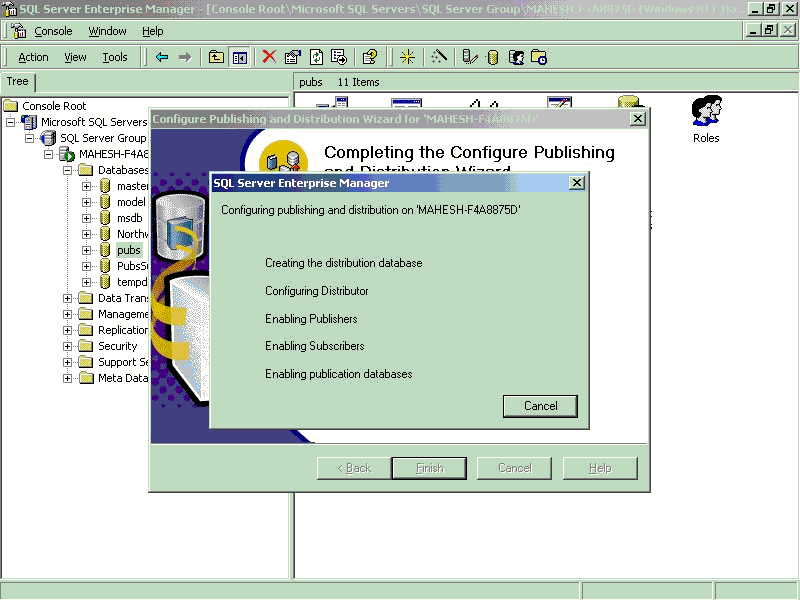
Task: Click the Console Root folder icon
Action: click(x=11, y=106)
